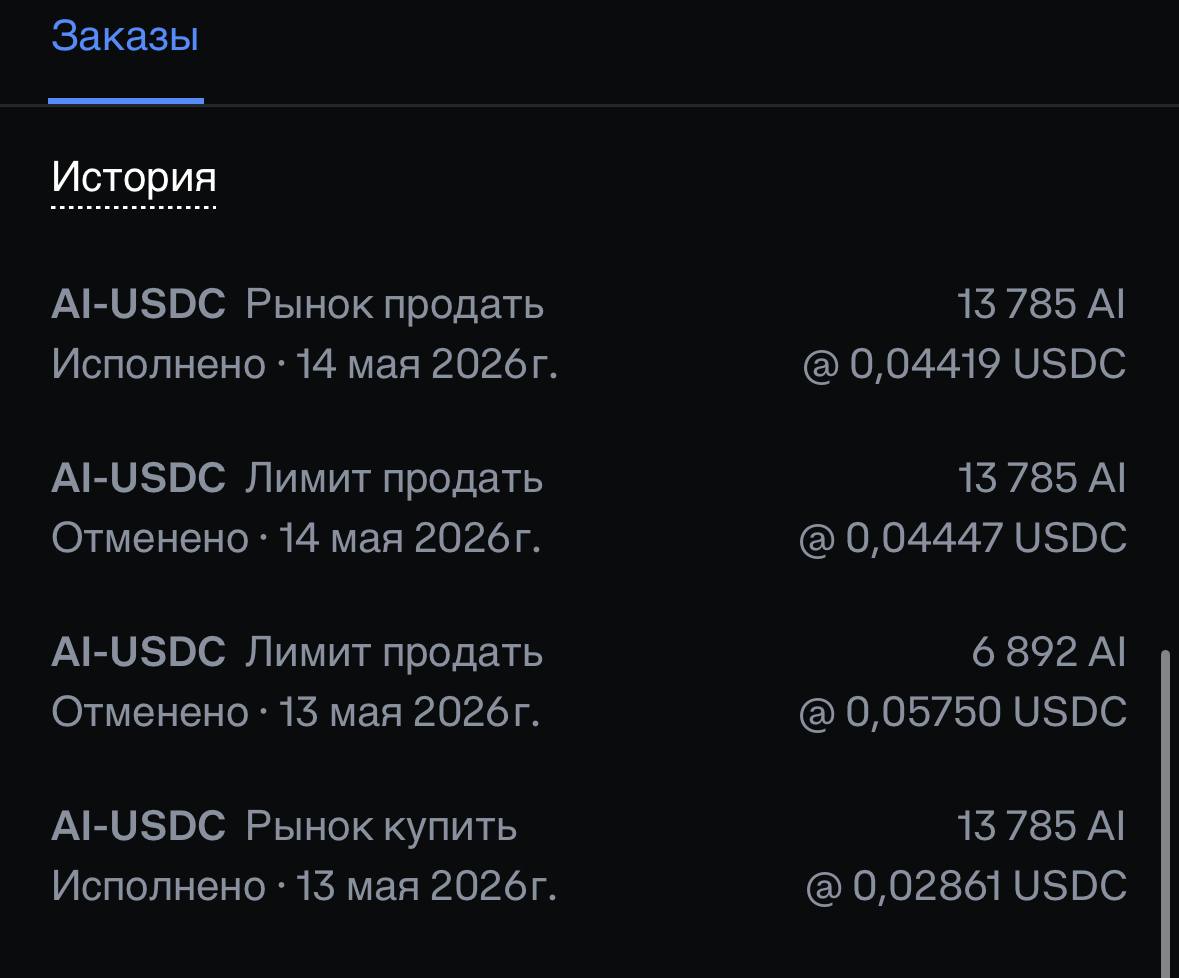Click AI-USDC pair in Рынок купить row
The image size is (1179, 978).
click(x=138, y=826)
